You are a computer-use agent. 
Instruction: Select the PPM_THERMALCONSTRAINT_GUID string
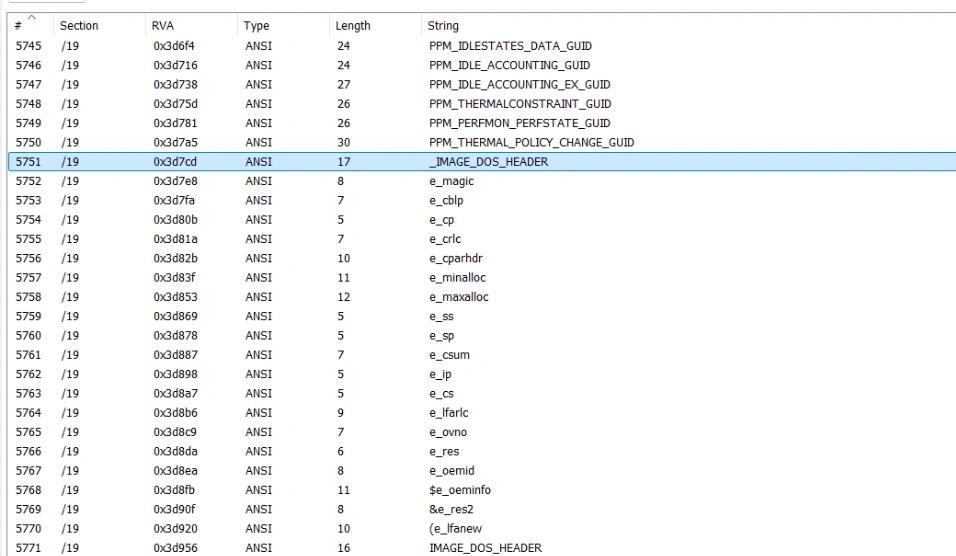(520, 104)
